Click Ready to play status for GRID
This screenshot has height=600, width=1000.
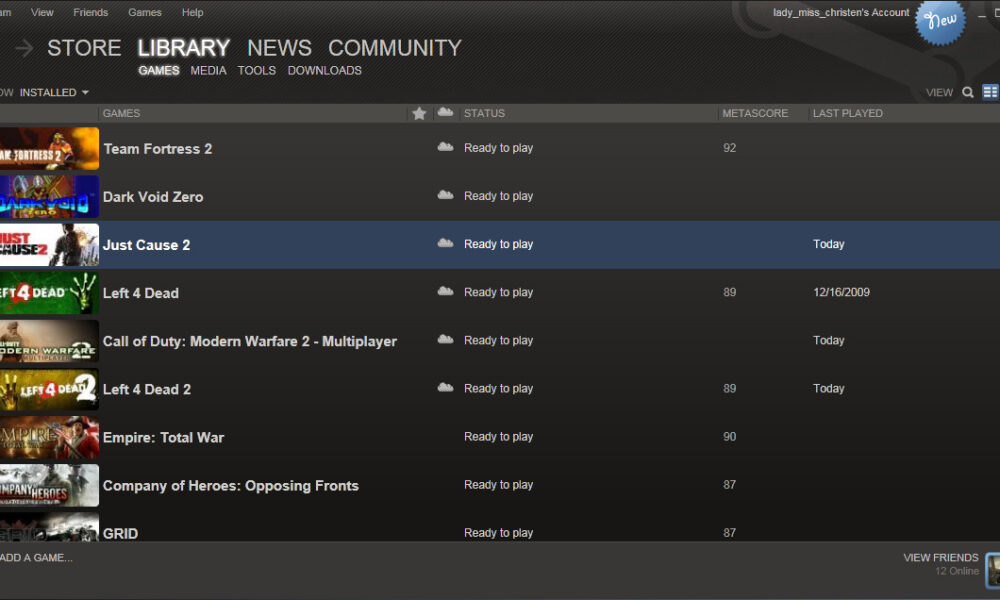pyautogui.click(x=498, y=532)
